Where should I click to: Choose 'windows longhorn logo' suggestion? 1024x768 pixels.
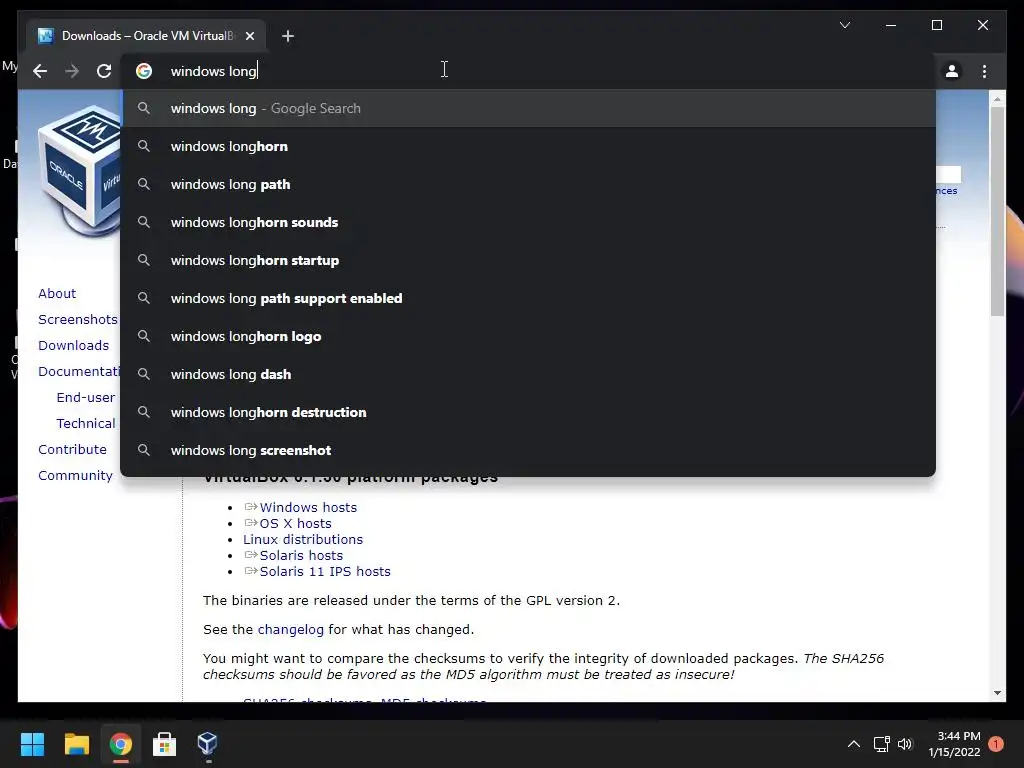point(528,336)
